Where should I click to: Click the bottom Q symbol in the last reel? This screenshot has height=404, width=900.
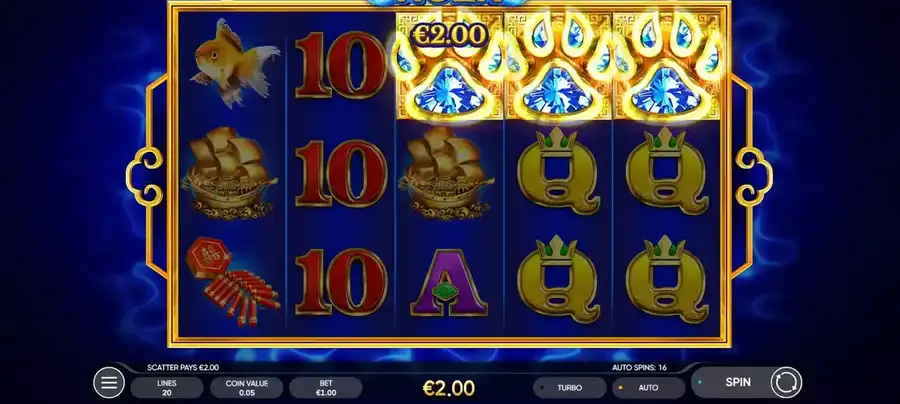(666, 279)
